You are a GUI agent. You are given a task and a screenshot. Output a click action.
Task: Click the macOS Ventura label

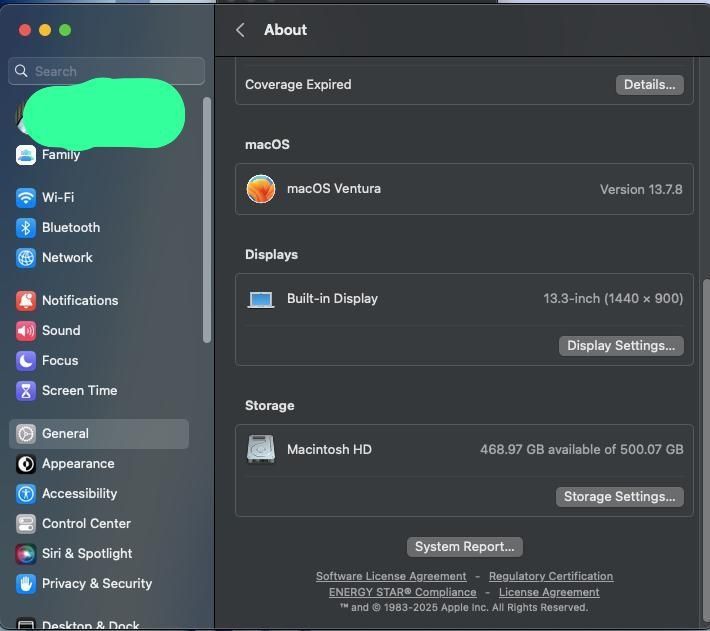click(334, 188)
